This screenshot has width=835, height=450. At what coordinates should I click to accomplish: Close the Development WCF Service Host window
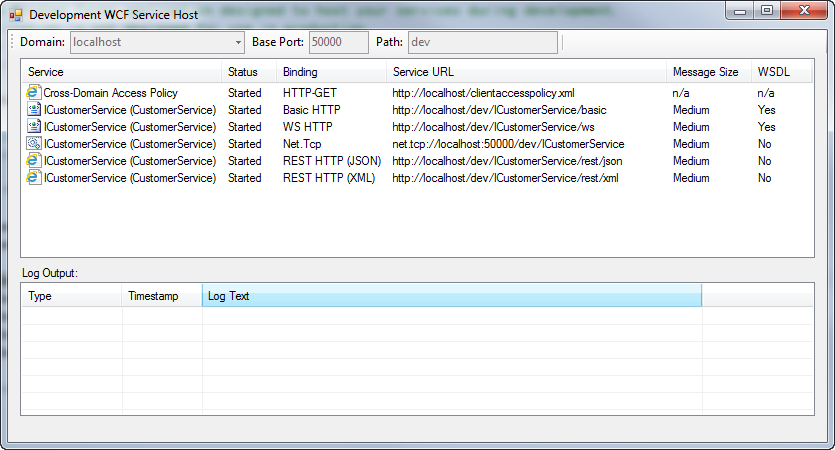[x=804, y=11]
